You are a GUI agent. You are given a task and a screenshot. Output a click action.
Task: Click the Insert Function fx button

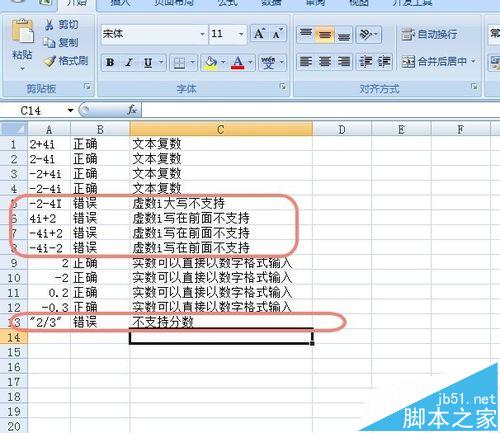tap(132, 110)
